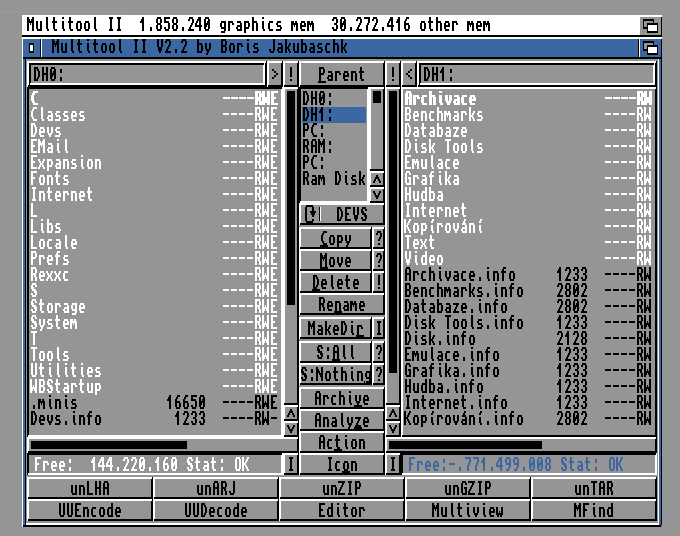Click the left panel's > arrow button

(x=275, y=74)
